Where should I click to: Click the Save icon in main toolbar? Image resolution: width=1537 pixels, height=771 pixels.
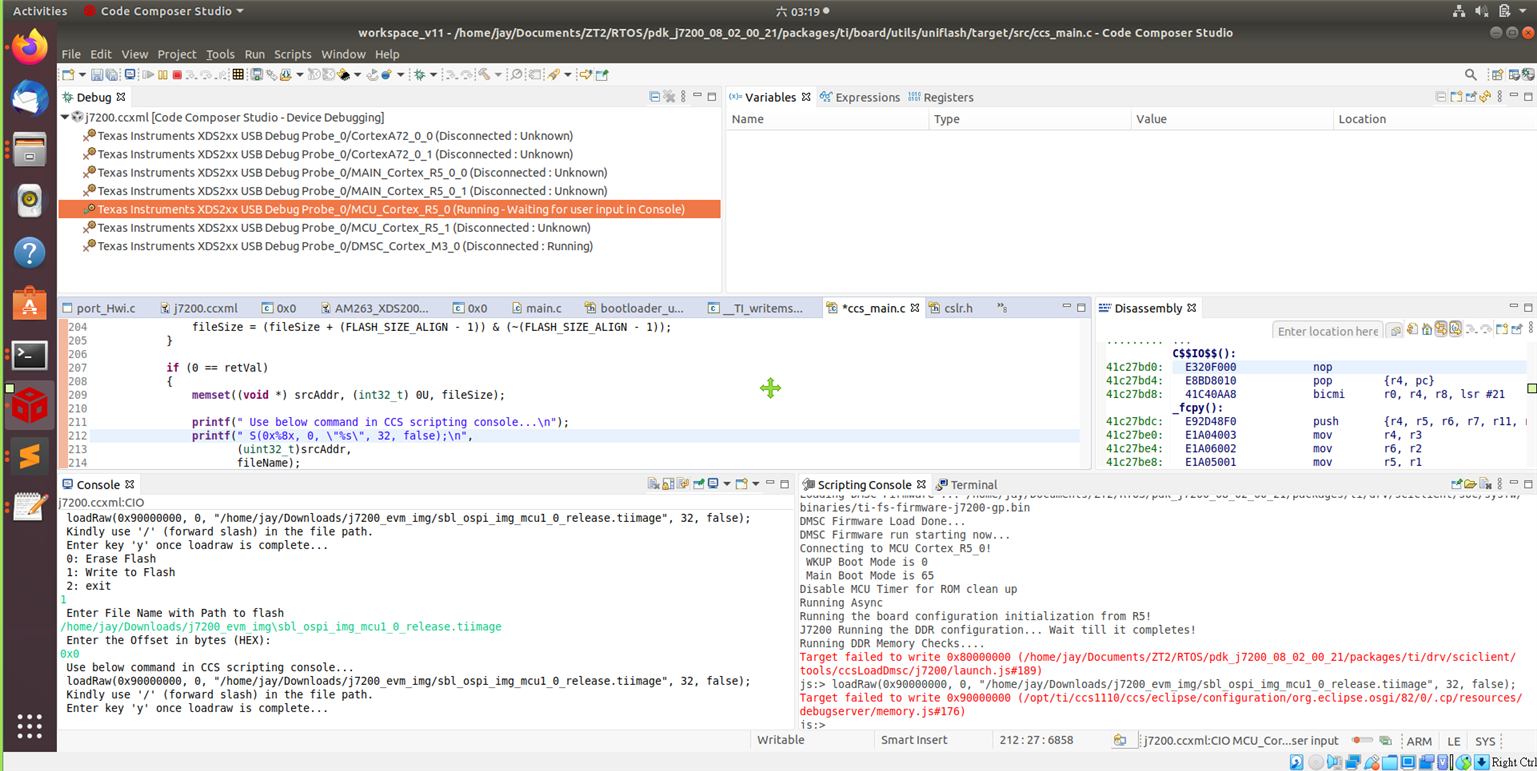point(97,75)
